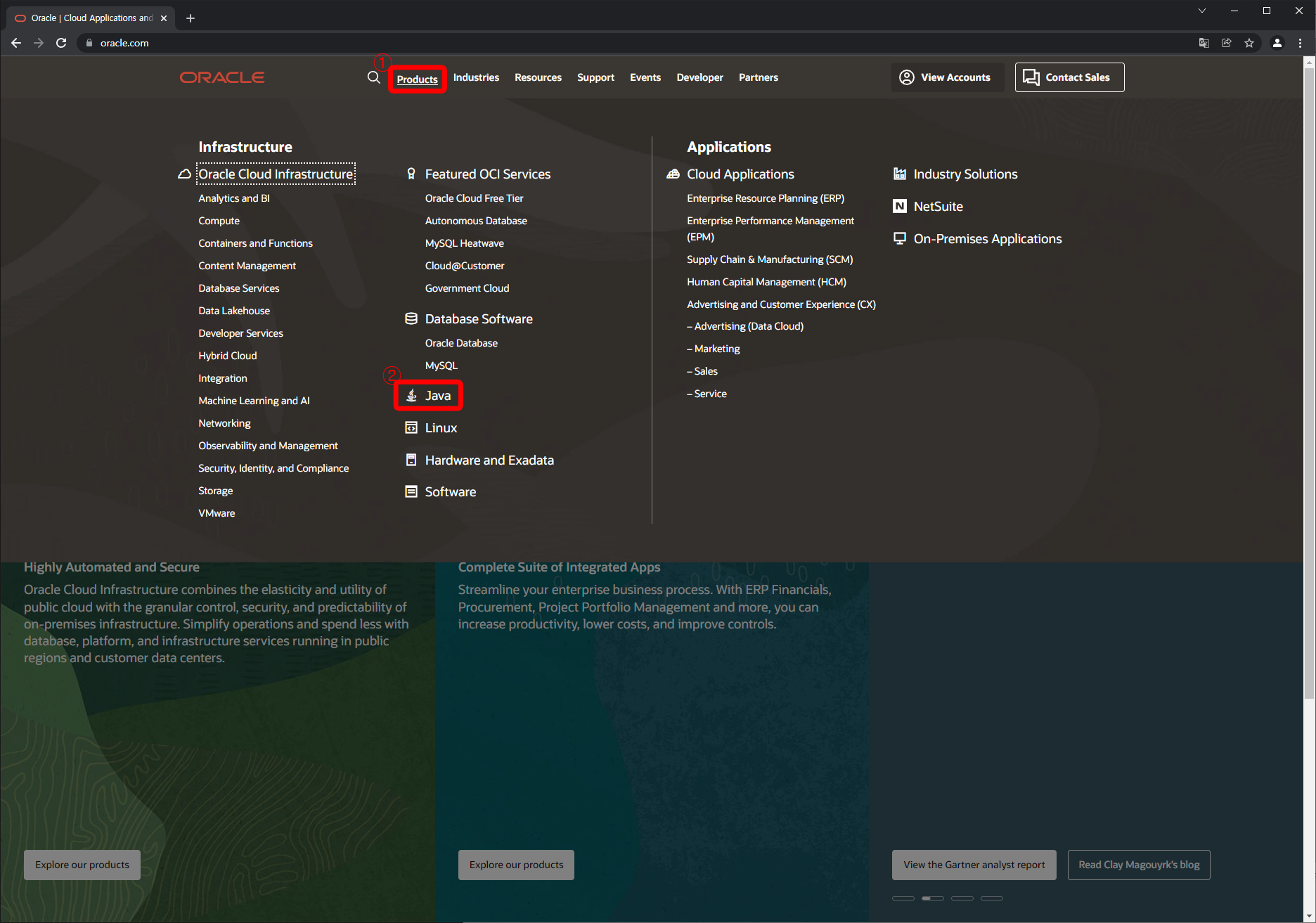Open Containers and Functions link
The image size is (1316, 923).
point(255,243)
